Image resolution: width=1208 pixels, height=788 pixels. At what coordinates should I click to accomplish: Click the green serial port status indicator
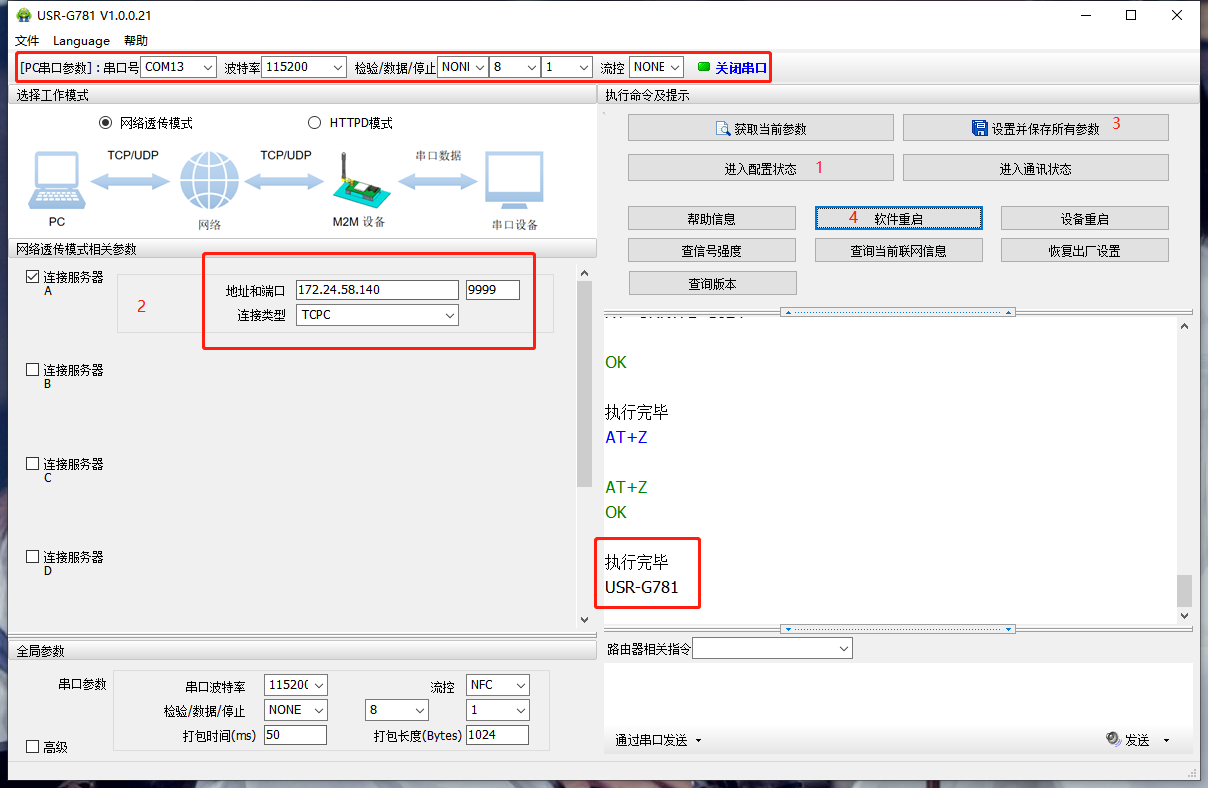click(x=704, y=67)
